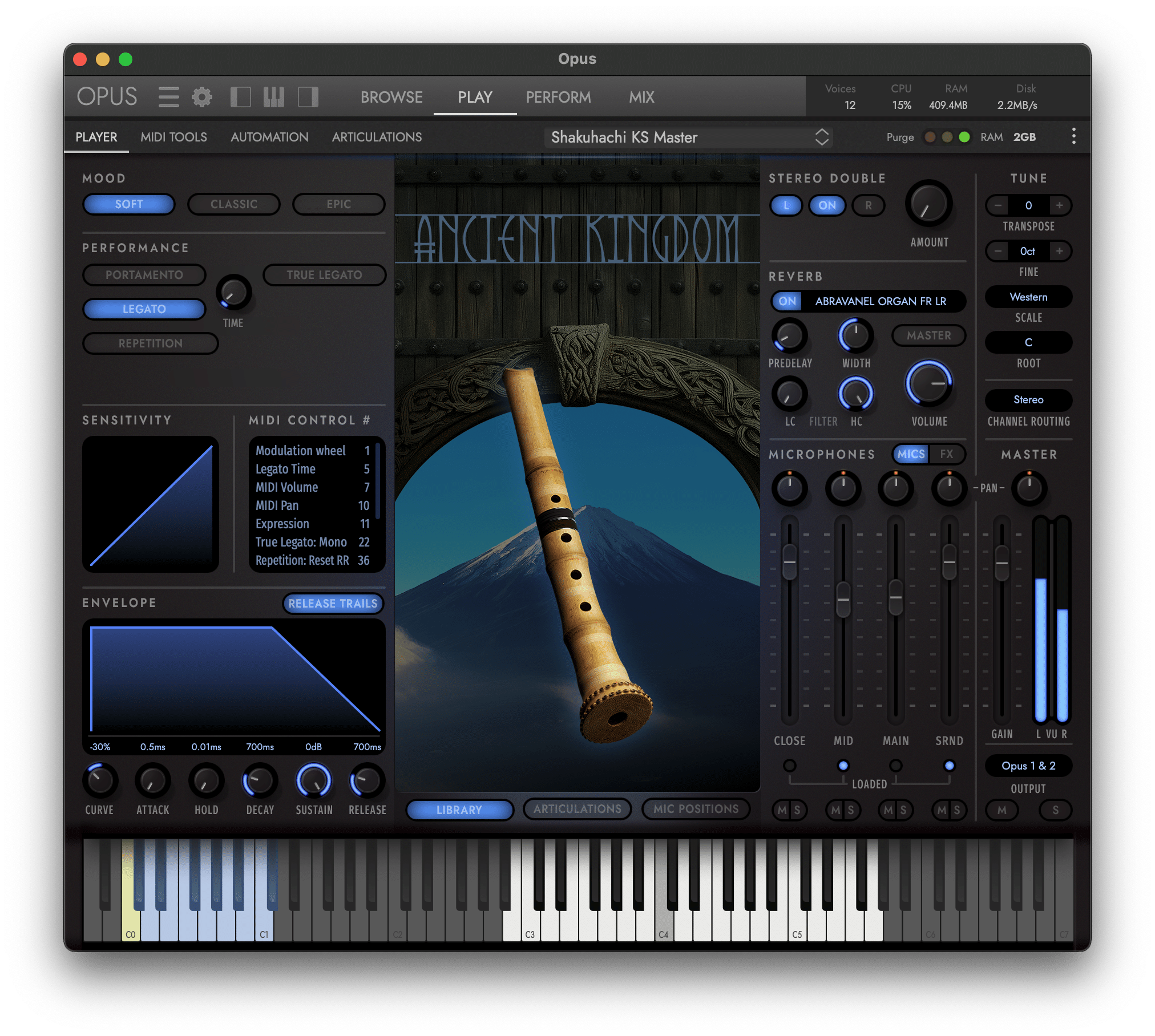Screen dimensions: 1155x1036
Task: Select the EPIC mood
Action: tap(339, 204)
